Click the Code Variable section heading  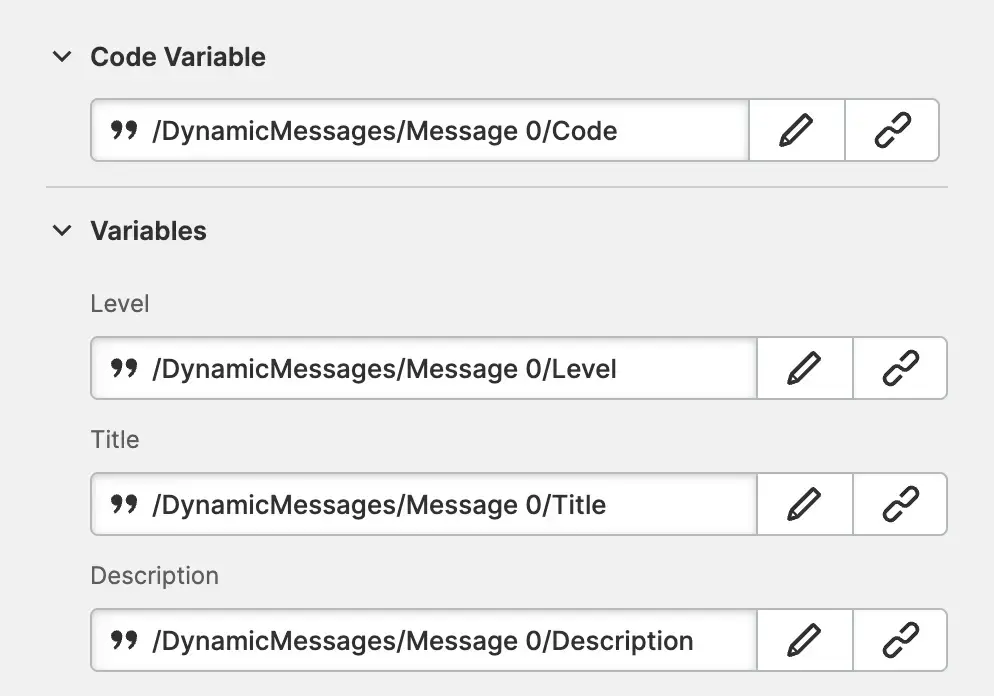(178, 57)
